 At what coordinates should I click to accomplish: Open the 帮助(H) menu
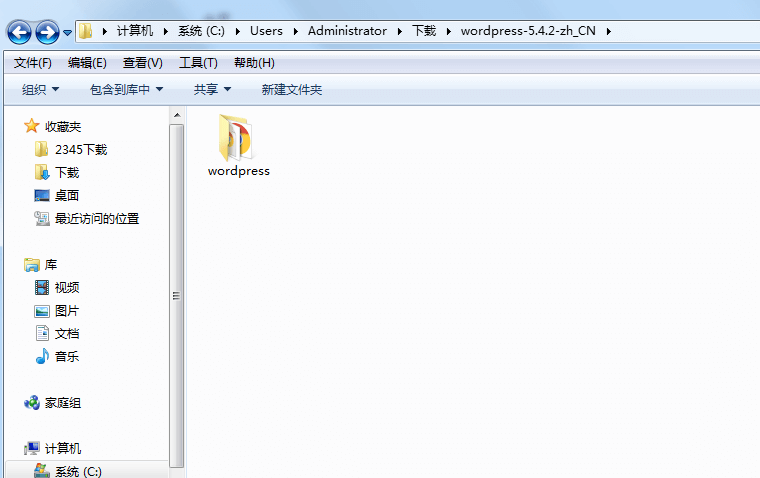pyautogui.click(x=254, y=63)
